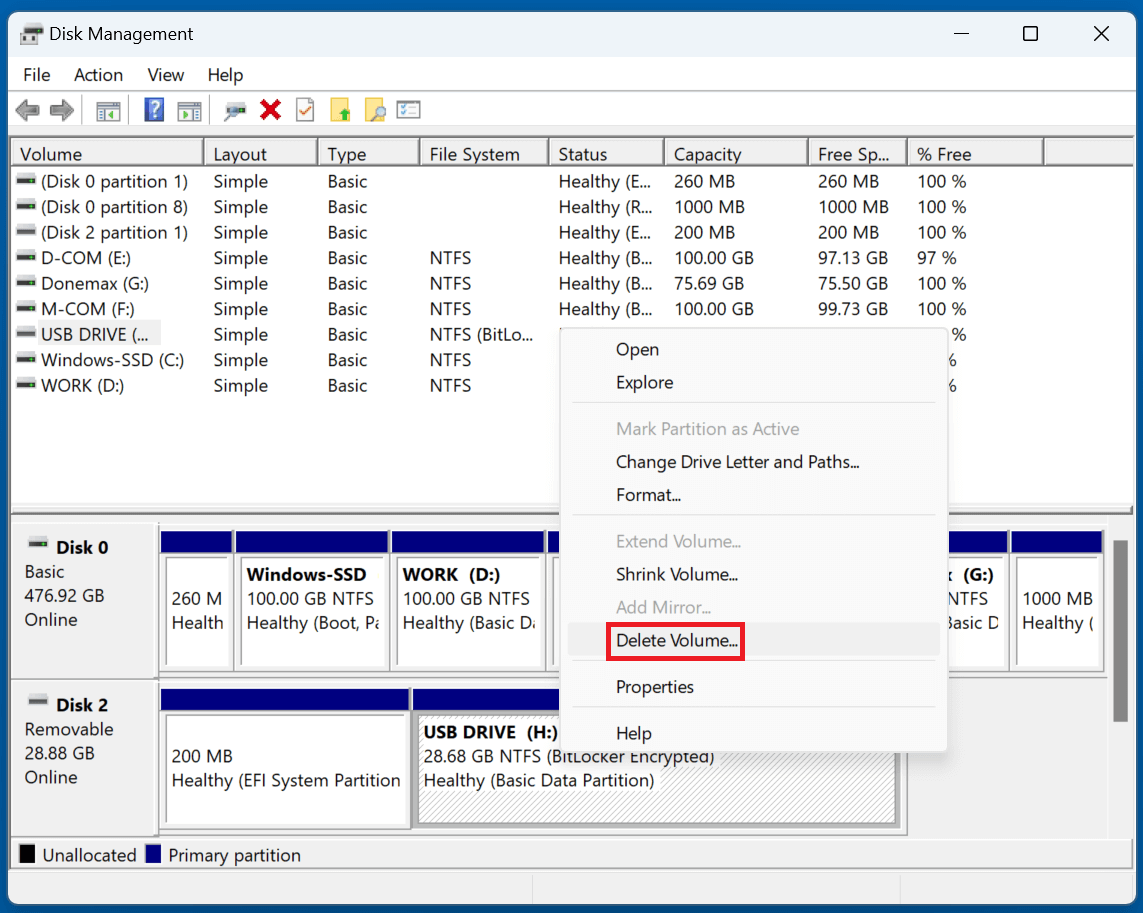The height and width of the screenshot is (913, 1143).
Task: Open the View menu
Action: (x=165, y=75)
